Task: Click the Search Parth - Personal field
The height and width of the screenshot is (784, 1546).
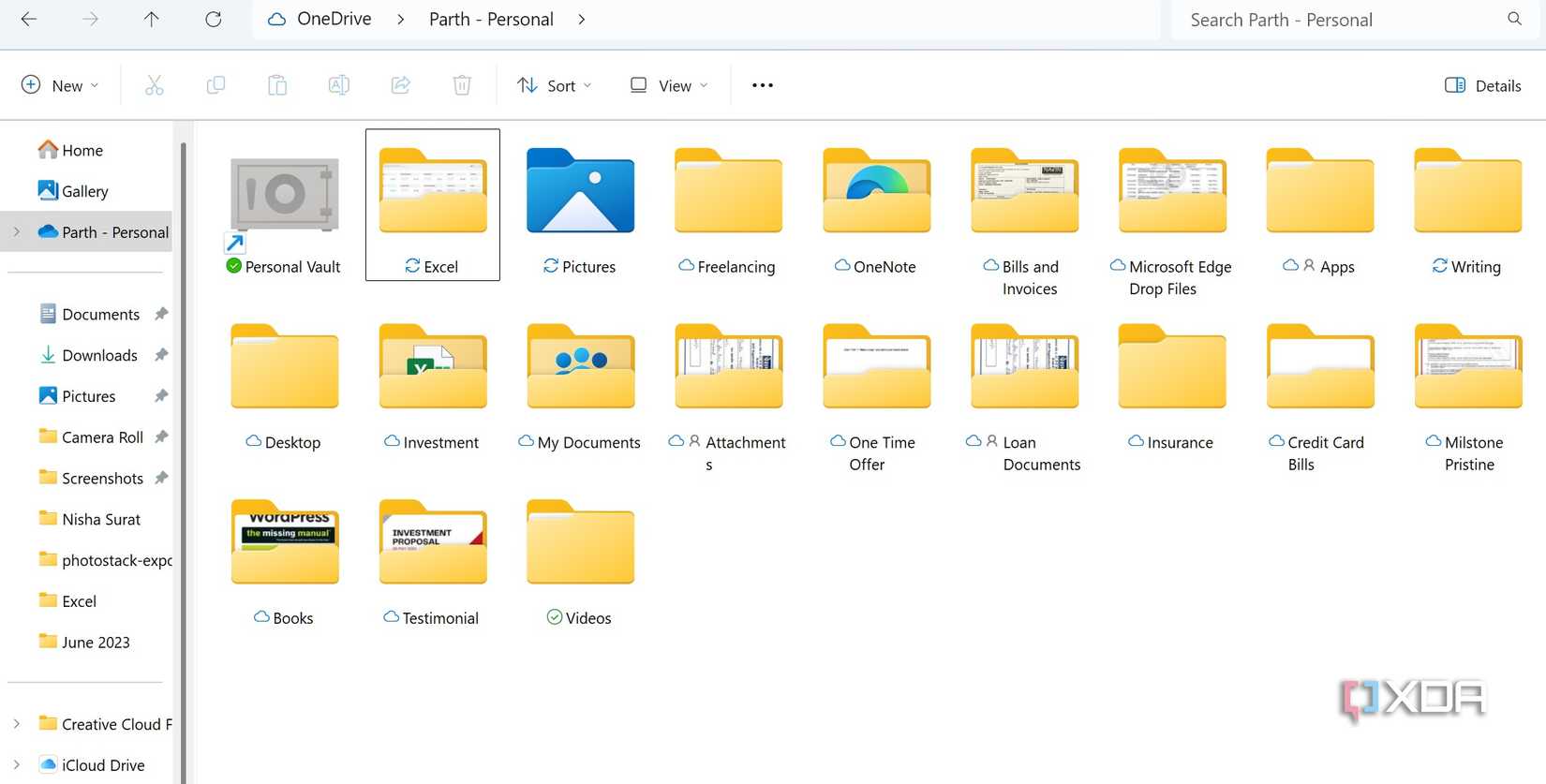Action: click(1340, 20)
